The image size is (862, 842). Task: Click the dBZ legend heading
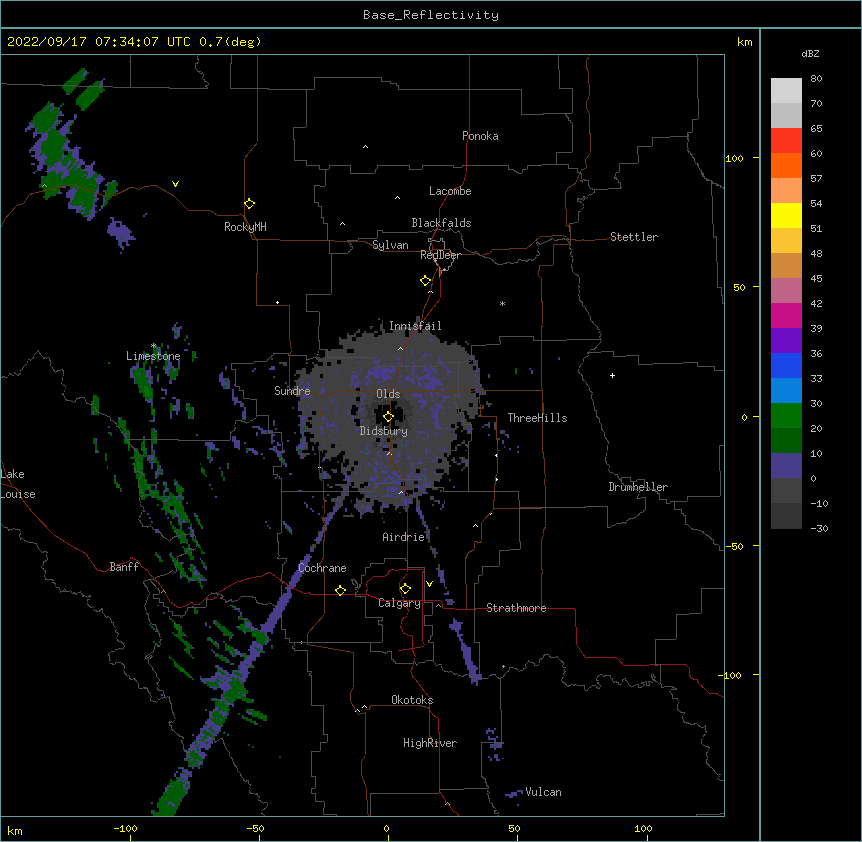(x=810, y=54)
